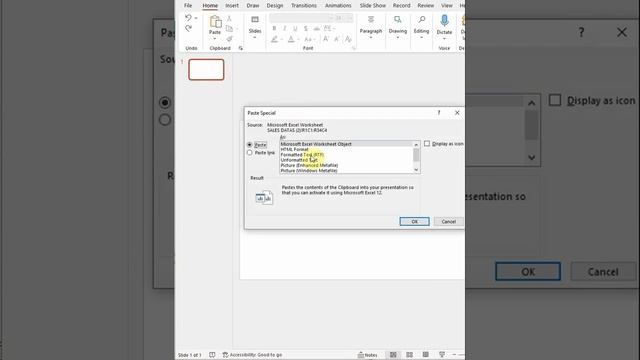
Task: Open the Font name combo box
Action: pyautogui.click(x=301, y=18)
